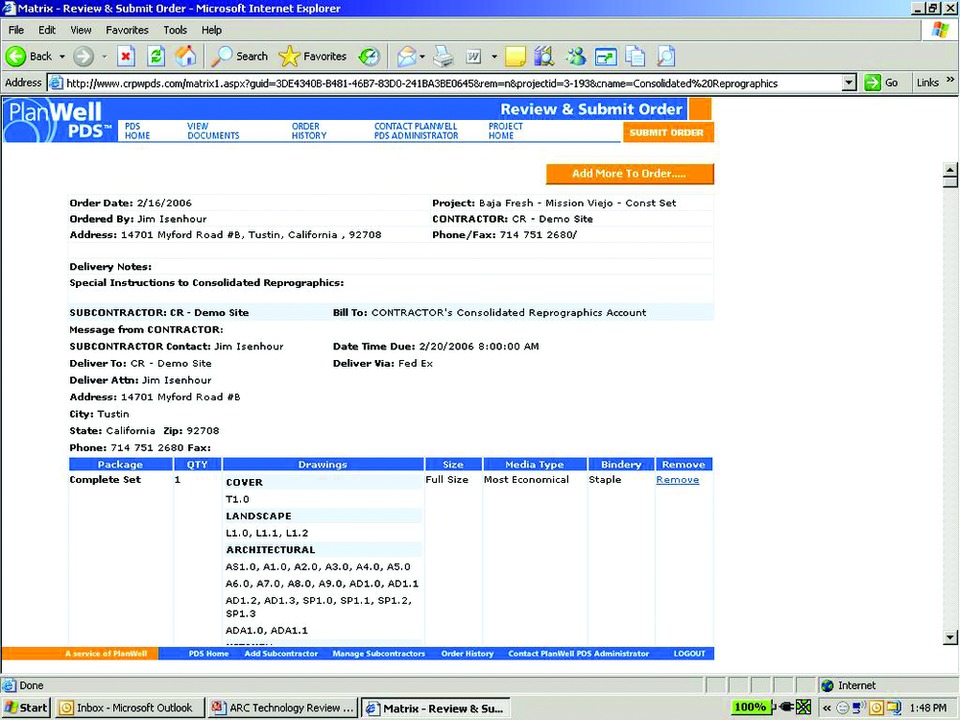The image size is (960, 720).
Task: Click the wireless network tray icon
Action: coord(859,708)
